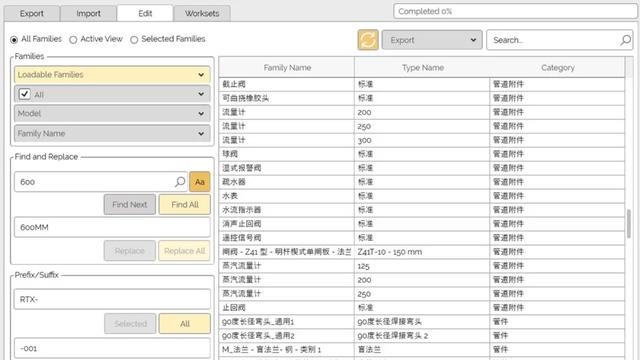Viewport: 640px width, 360px height.
Task: Click the Replace button
Action: pyautogui.click(x=130, y=251)
